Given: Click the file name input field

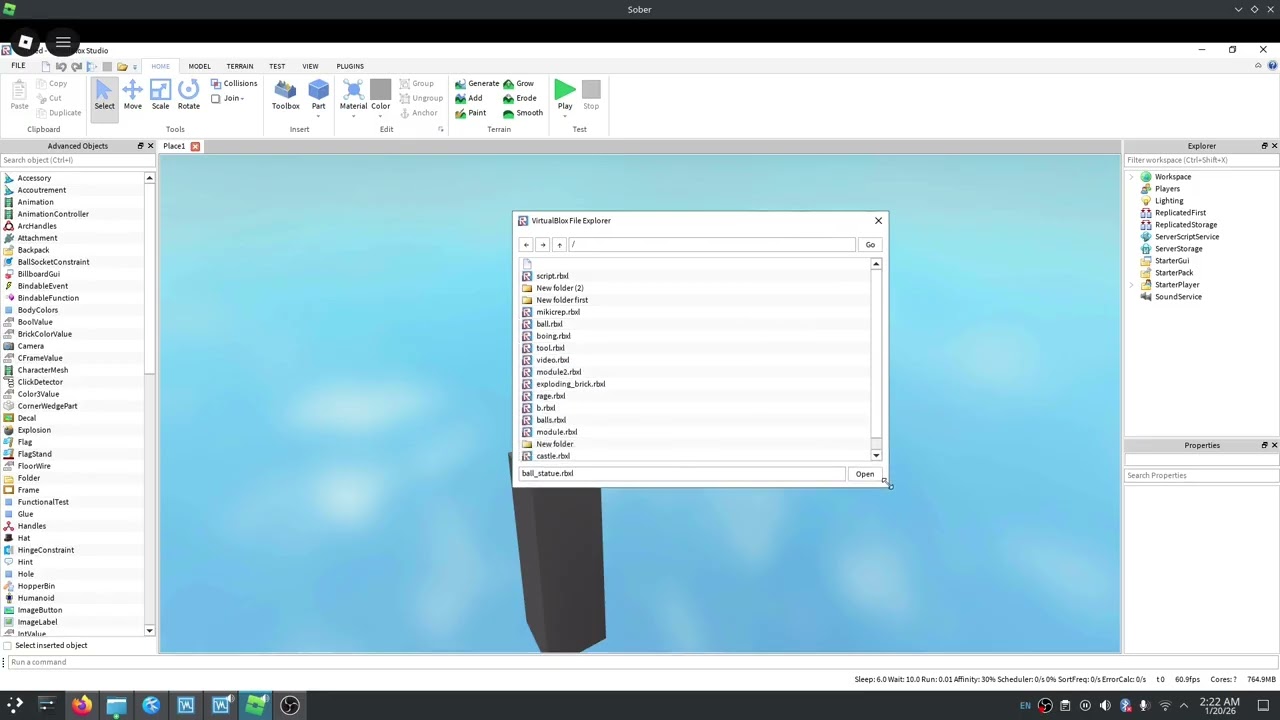Looking at the screenshot, I should coord(681,474).
